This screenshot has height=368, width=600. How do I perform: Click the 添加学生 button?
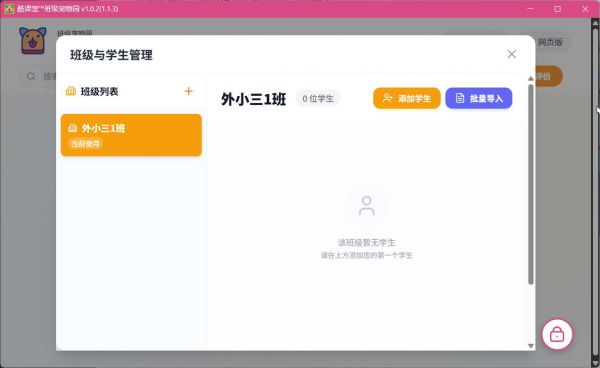click(407, 98)
